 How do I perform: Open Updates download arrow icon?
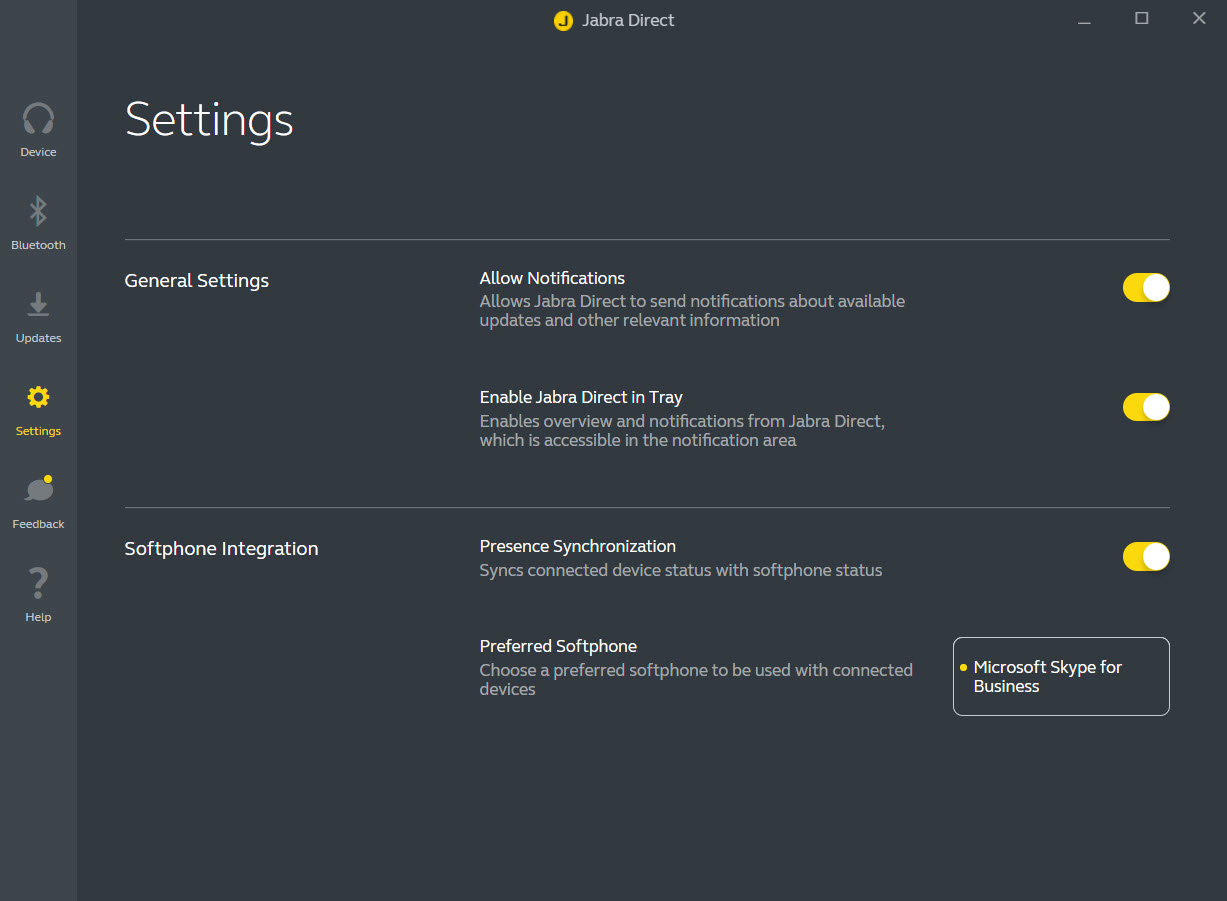[38, 305]
